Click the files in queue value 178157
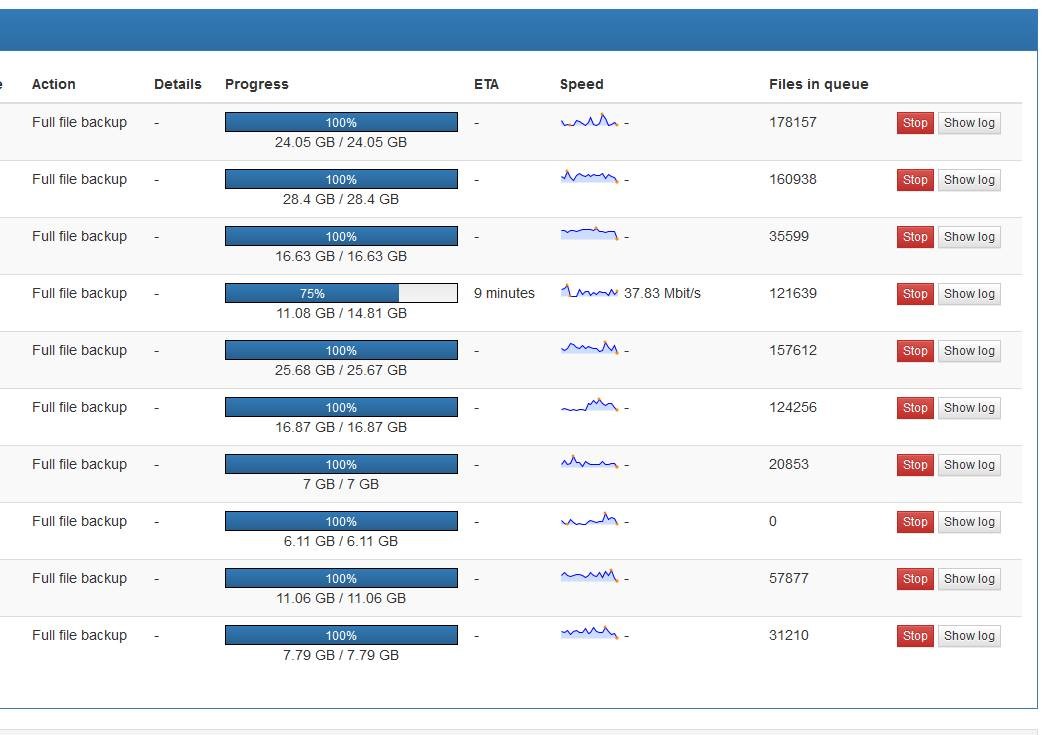Viewport: 1043px width, 735px height. [x=793, y=122]
